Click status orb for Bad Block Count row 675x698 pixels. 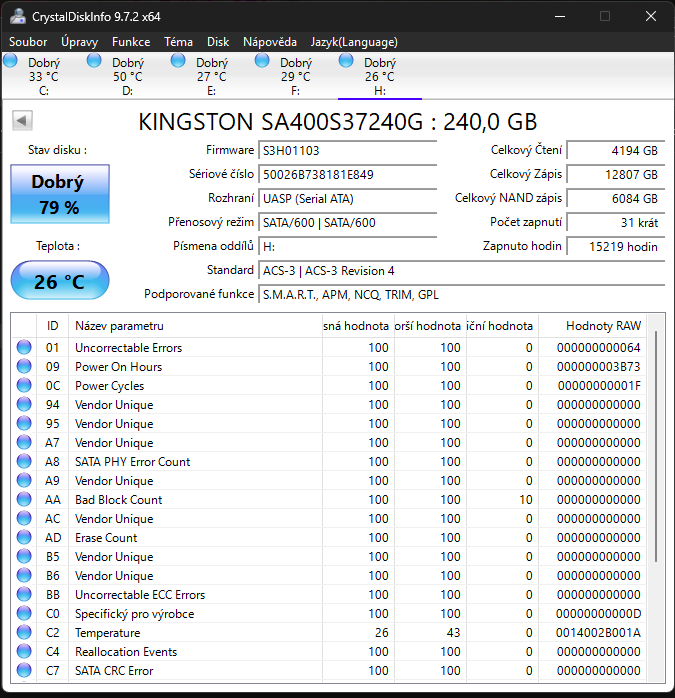click(24, 499)
